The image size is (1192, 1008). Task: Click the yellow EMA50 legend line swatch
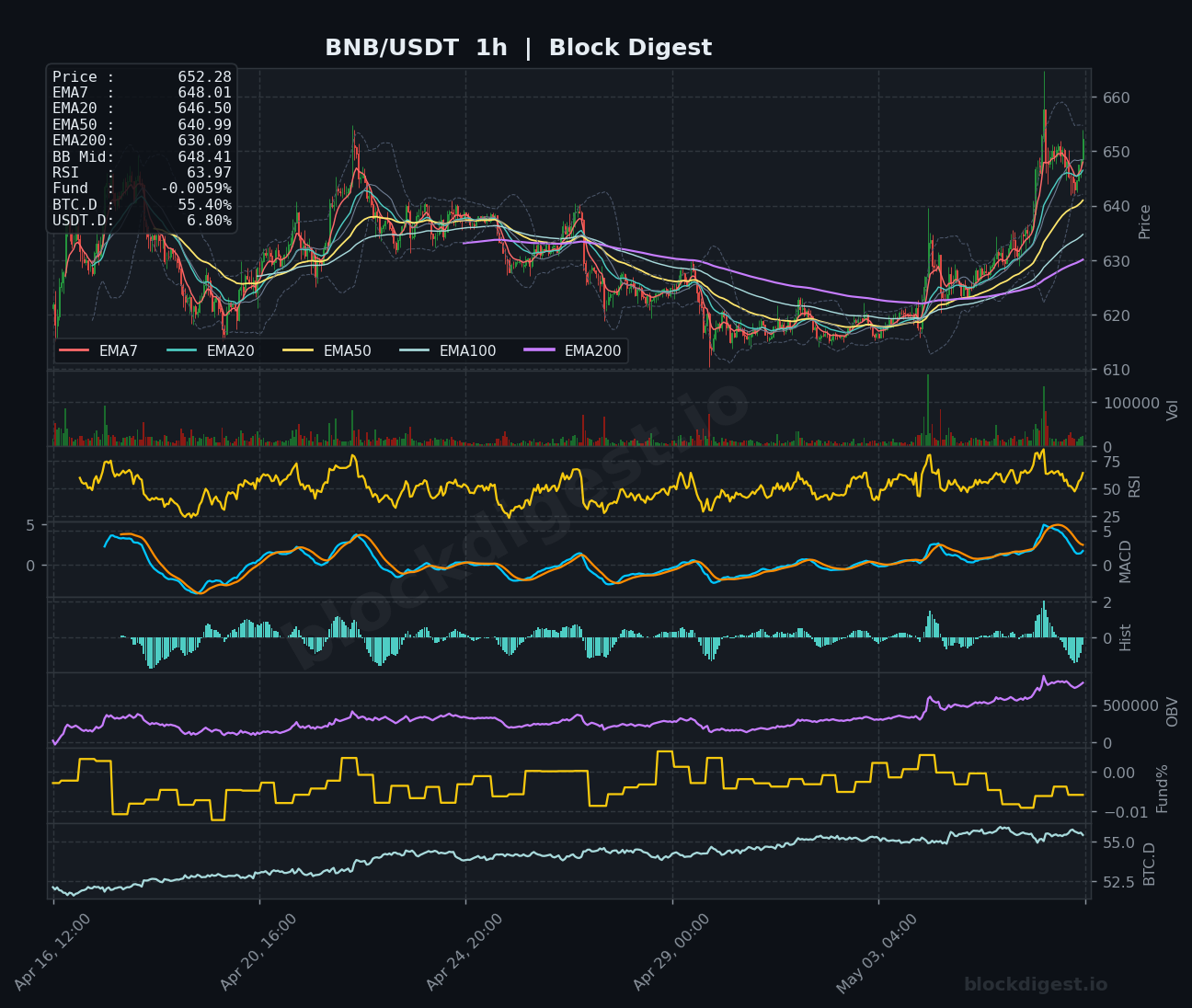[x=299, y=350]
